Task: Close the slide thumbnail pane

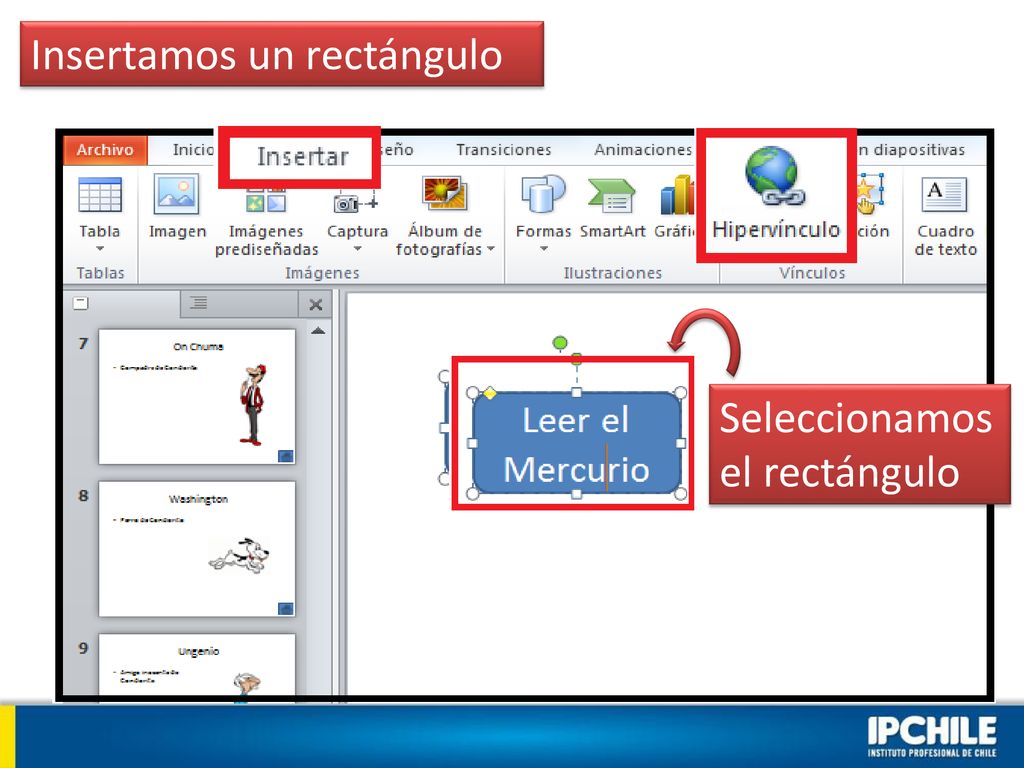Action: 316,304
